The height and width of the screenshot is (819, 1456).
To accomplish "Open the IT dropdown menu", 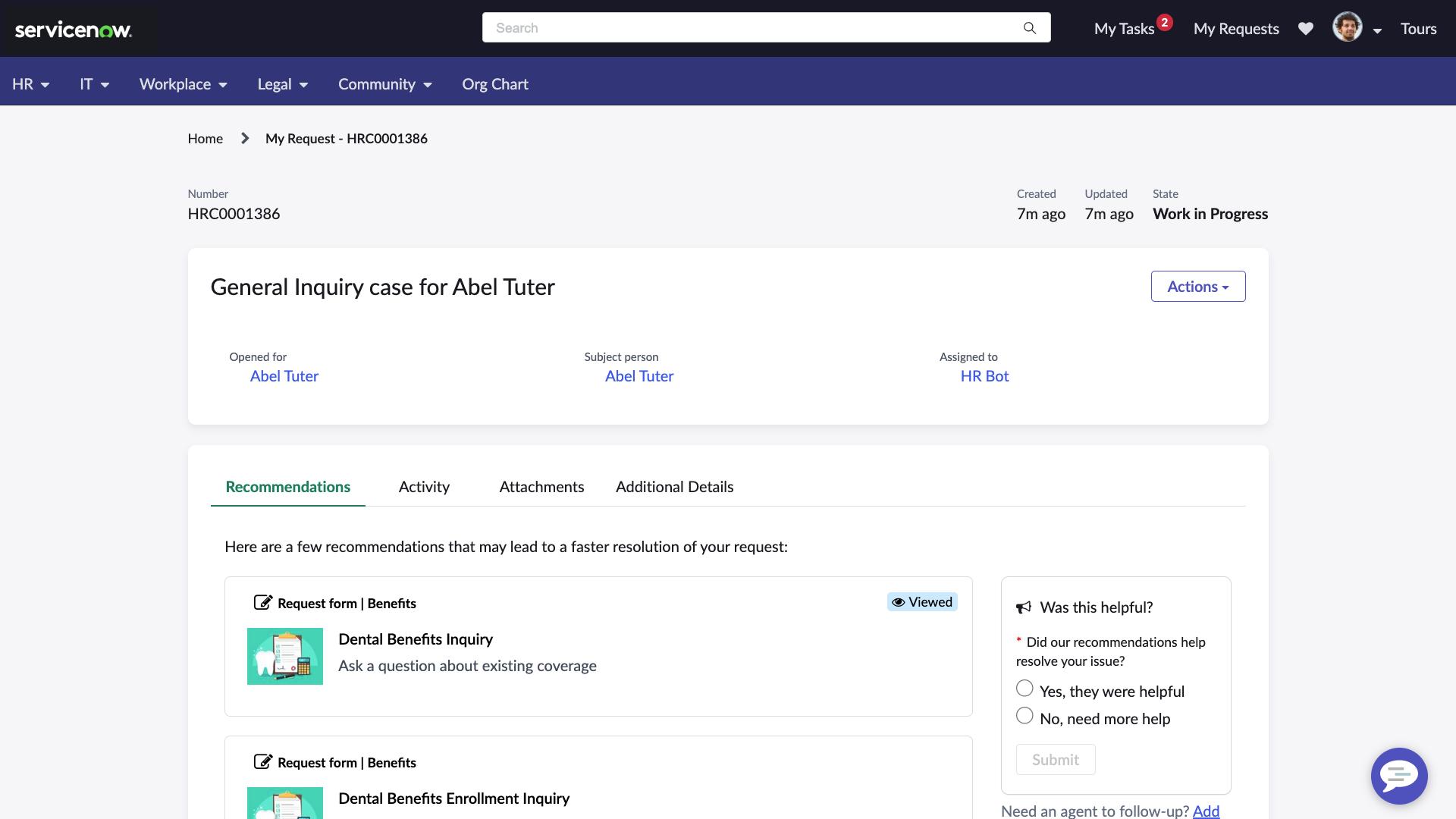I will (94, 84).
